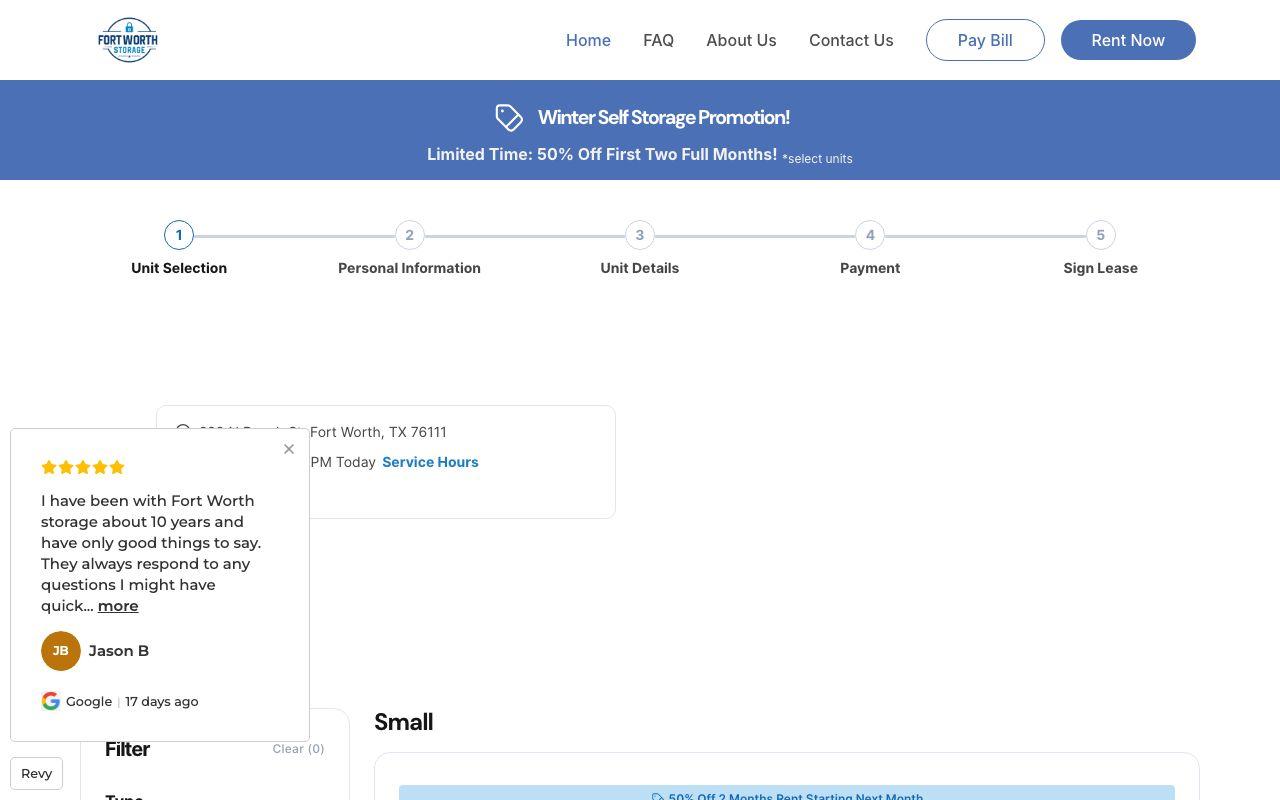The image size is (1280, 800).
Task: Select step 1 Unit Selection circle
Action: point(179,235)
